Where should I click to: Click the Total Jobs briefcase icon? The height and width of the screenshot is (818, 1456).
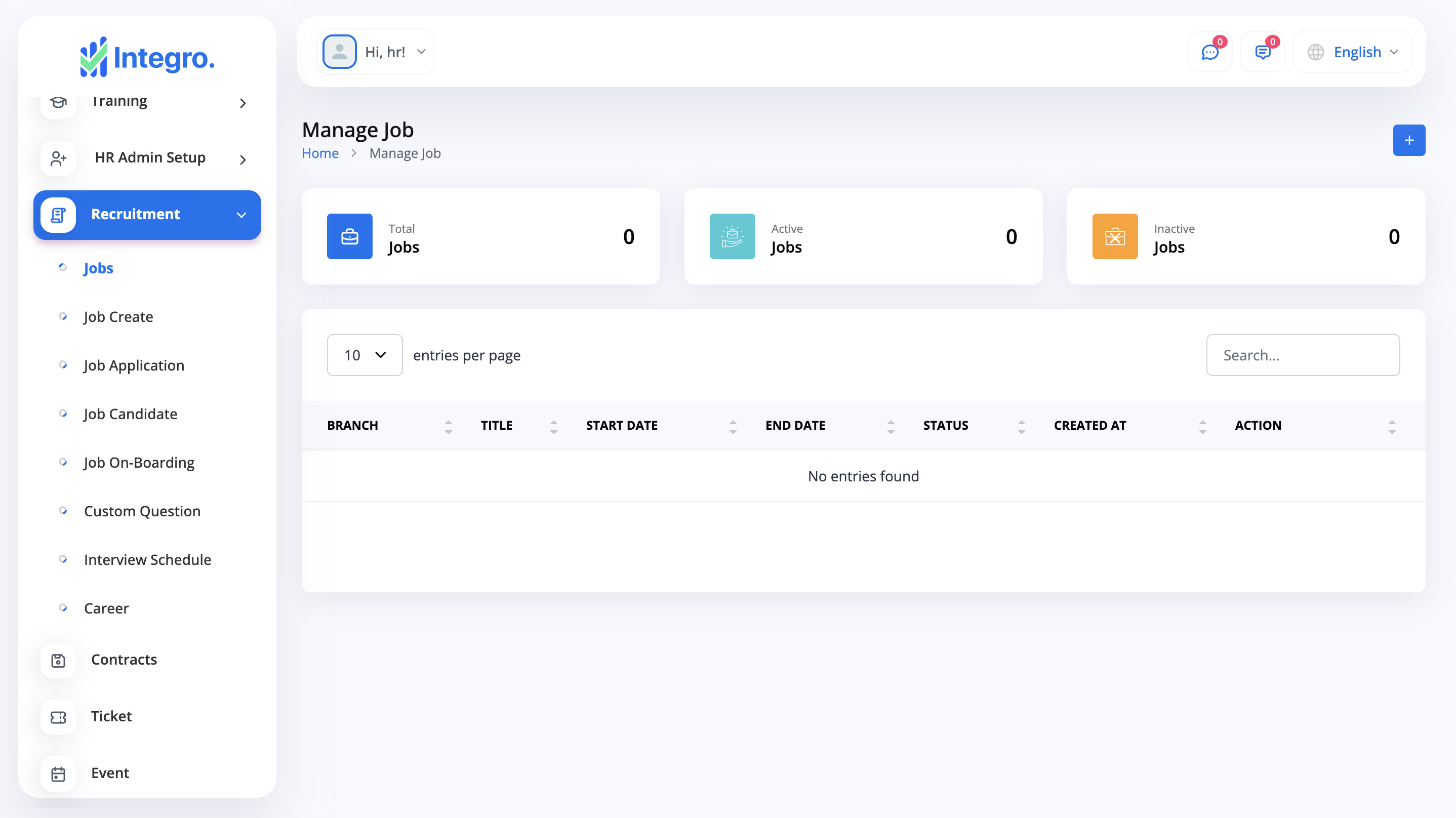pyautogui.click(x=349, y=236)
